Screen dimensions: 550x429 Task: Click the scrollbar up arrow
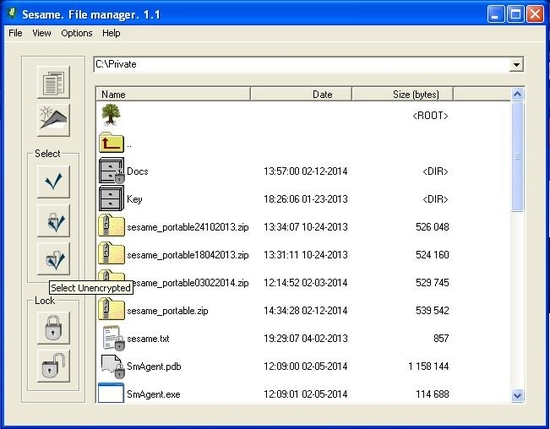pyautogui.click(x=517, y=94)
